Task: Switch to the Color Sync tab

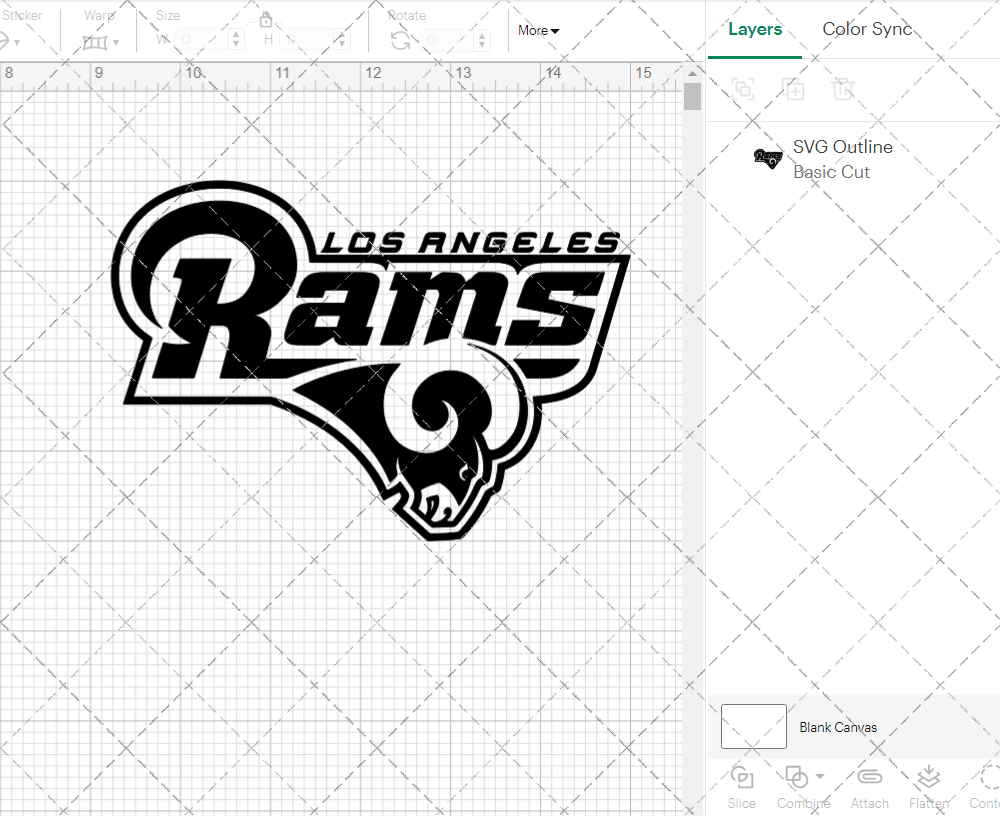Action: 867,29
